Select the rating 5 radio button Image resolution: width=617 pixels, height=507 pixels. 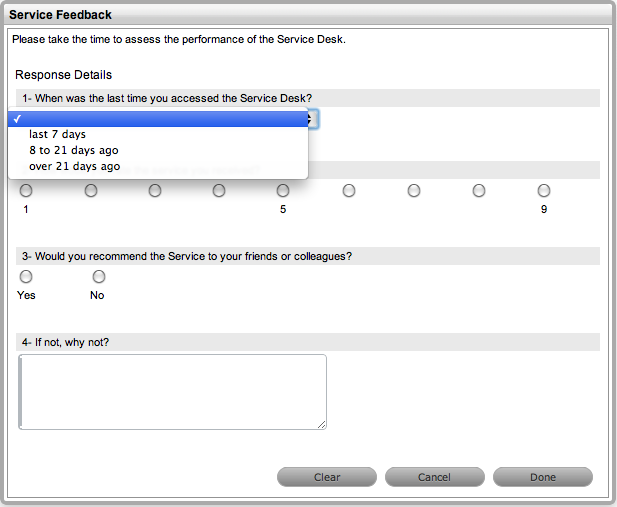[283, 190]
